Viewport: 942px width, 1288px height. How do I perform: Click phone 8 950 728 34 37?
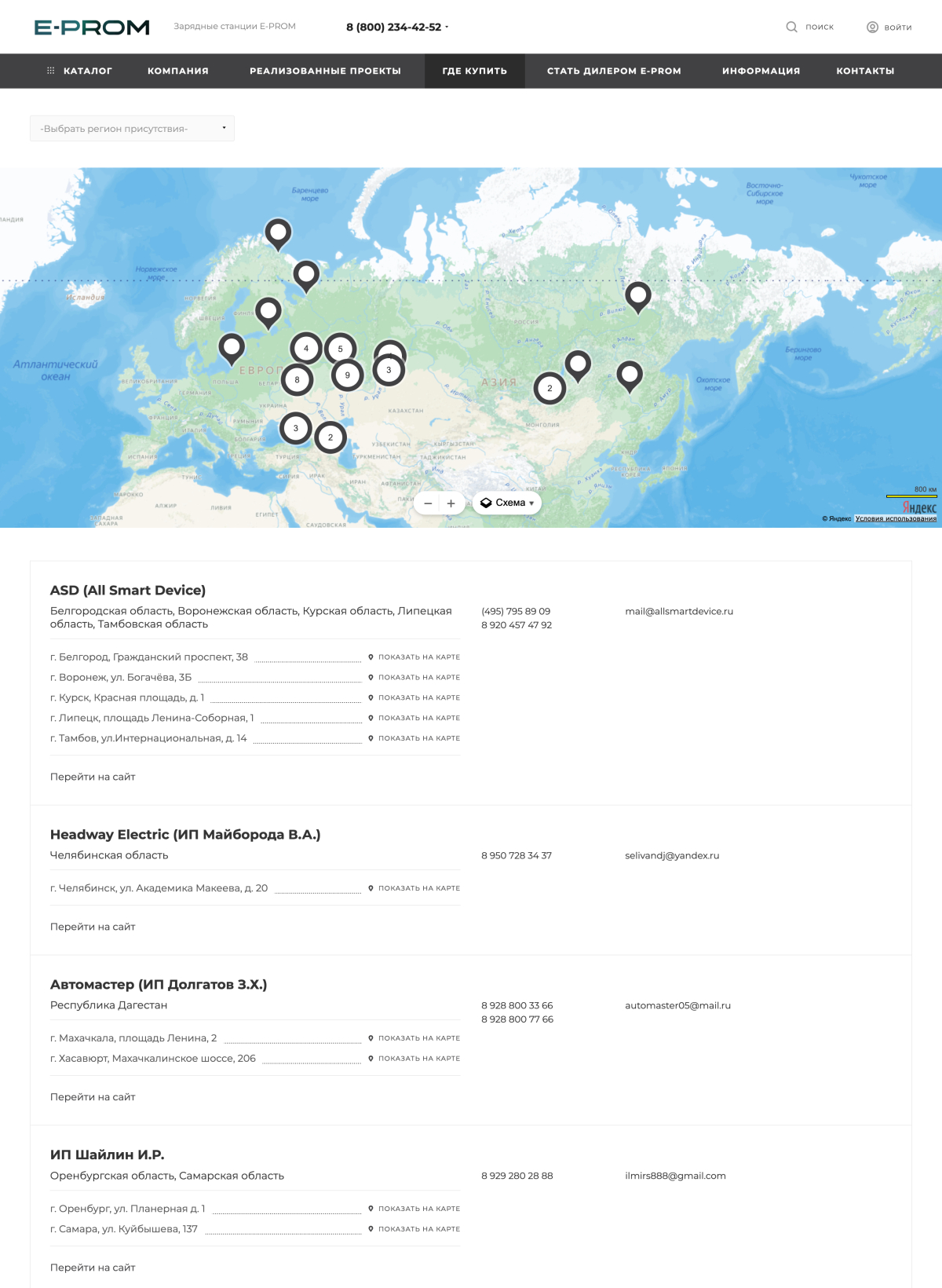pyautogui.click(x=517, y=856)
